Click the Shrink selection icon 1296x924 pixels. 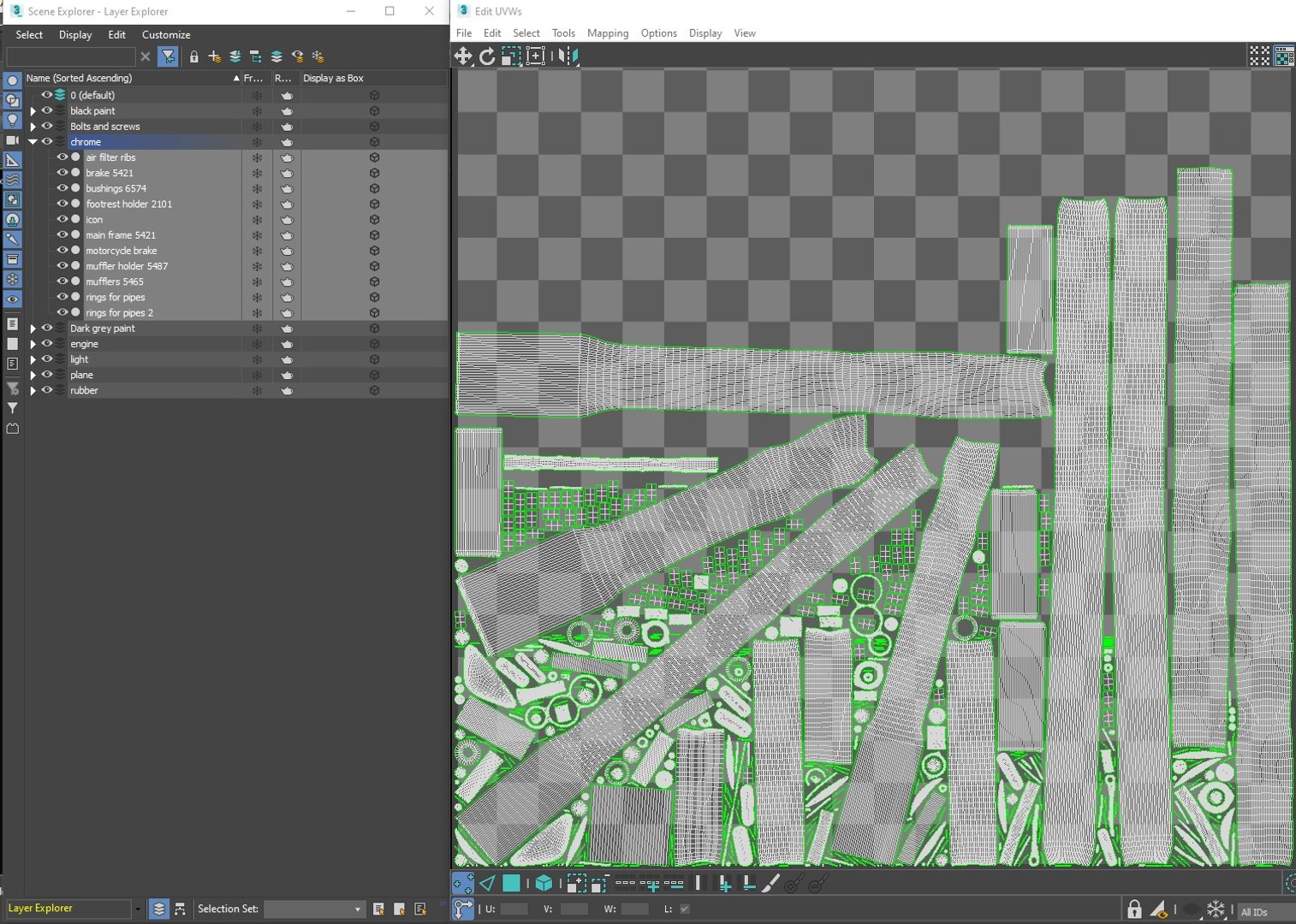599,883
